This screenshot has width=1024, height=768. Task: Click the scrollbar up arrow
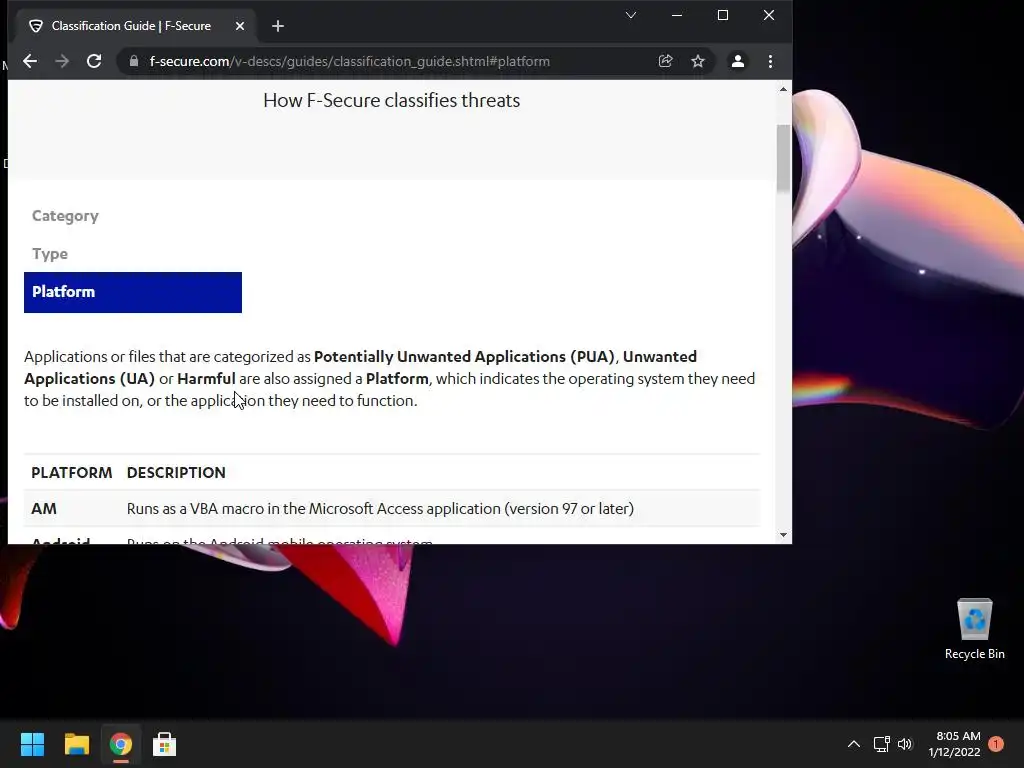[x=783, y=89]
